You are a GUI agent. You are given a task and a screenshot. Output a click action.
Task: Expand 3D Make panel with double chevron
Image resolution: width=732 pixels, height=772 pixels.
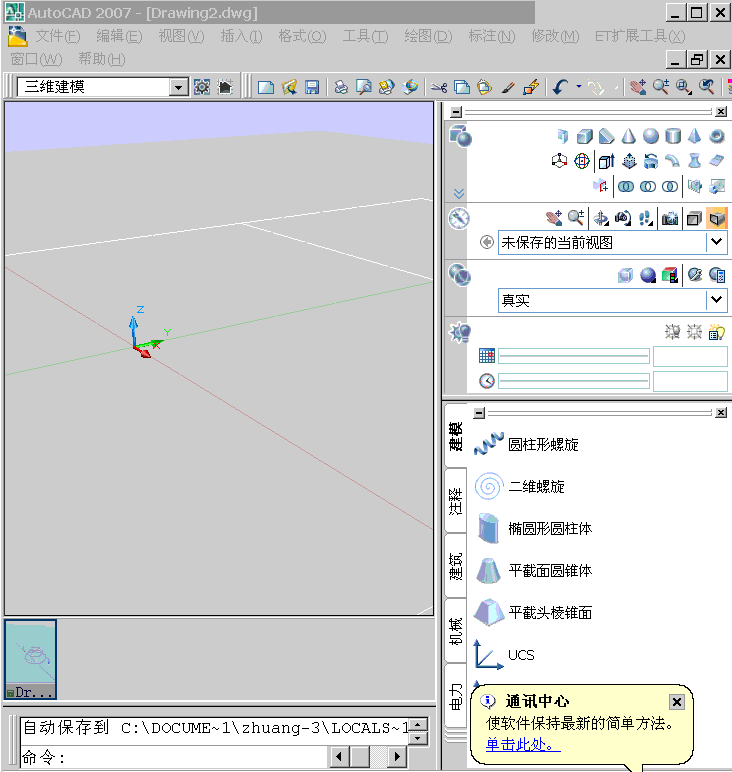pos(459,193)
